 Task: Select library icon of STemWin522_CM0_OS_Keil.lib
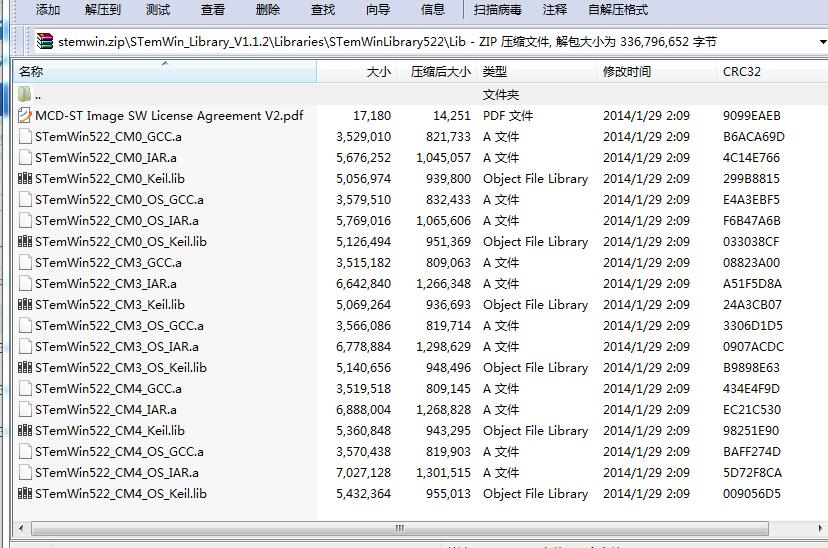click(25, 241)
